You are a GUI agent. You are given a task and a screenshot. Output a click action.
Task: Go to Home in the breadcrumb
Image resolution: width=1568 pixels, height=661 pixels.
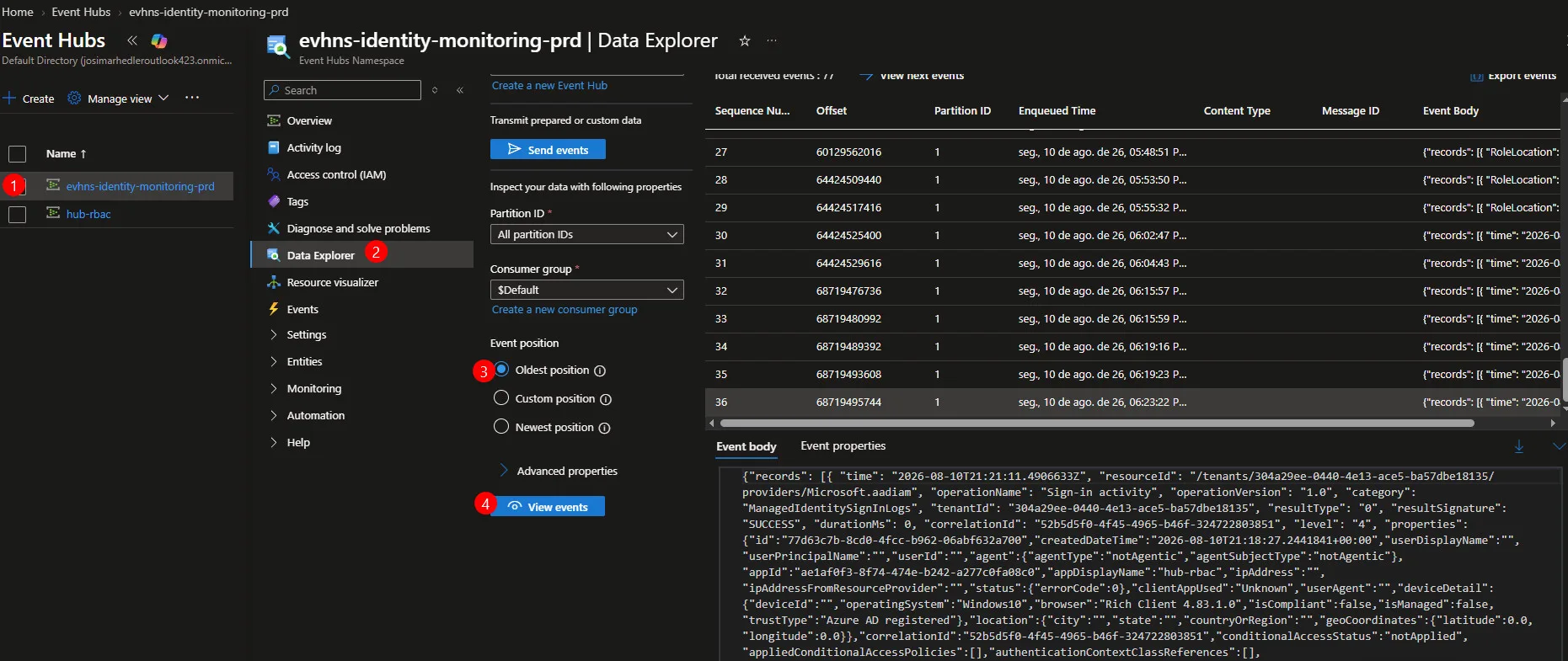(x=18, y=12)
